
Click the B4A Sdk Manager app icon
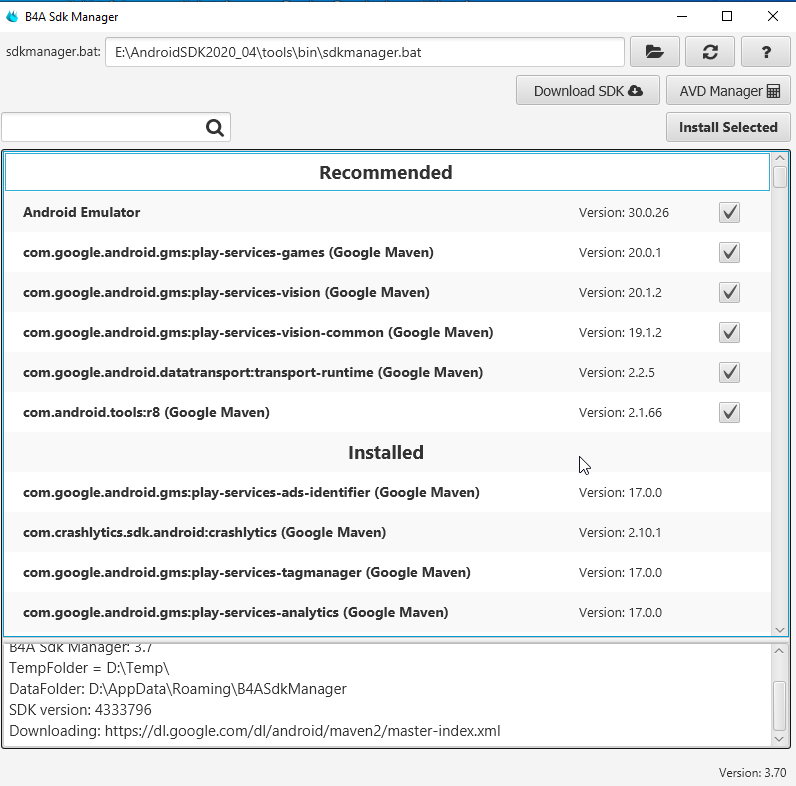click(x=12, y=16)
